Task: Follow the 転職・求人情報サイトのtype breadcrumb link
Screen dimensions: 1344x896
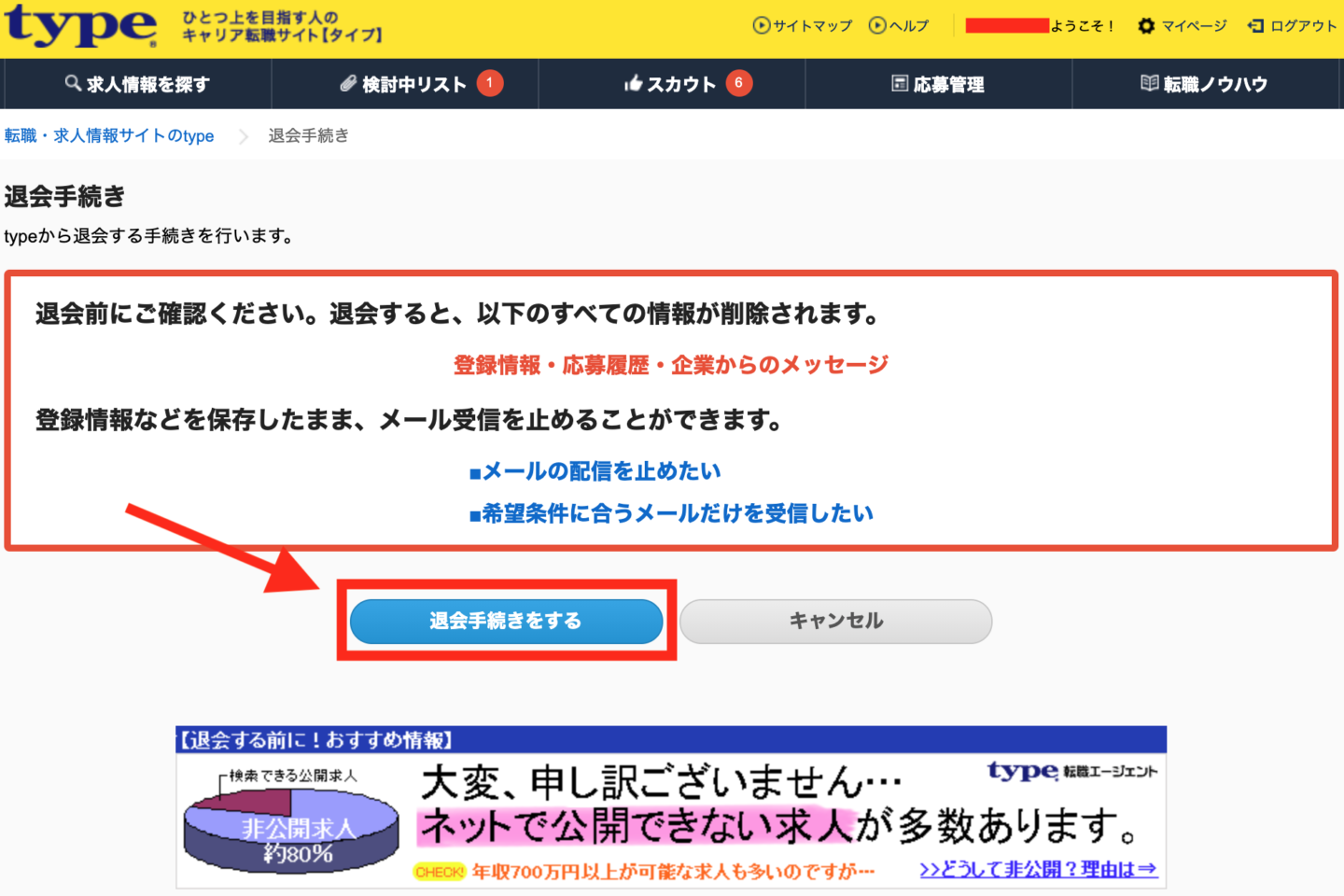Action: (109, 136)
